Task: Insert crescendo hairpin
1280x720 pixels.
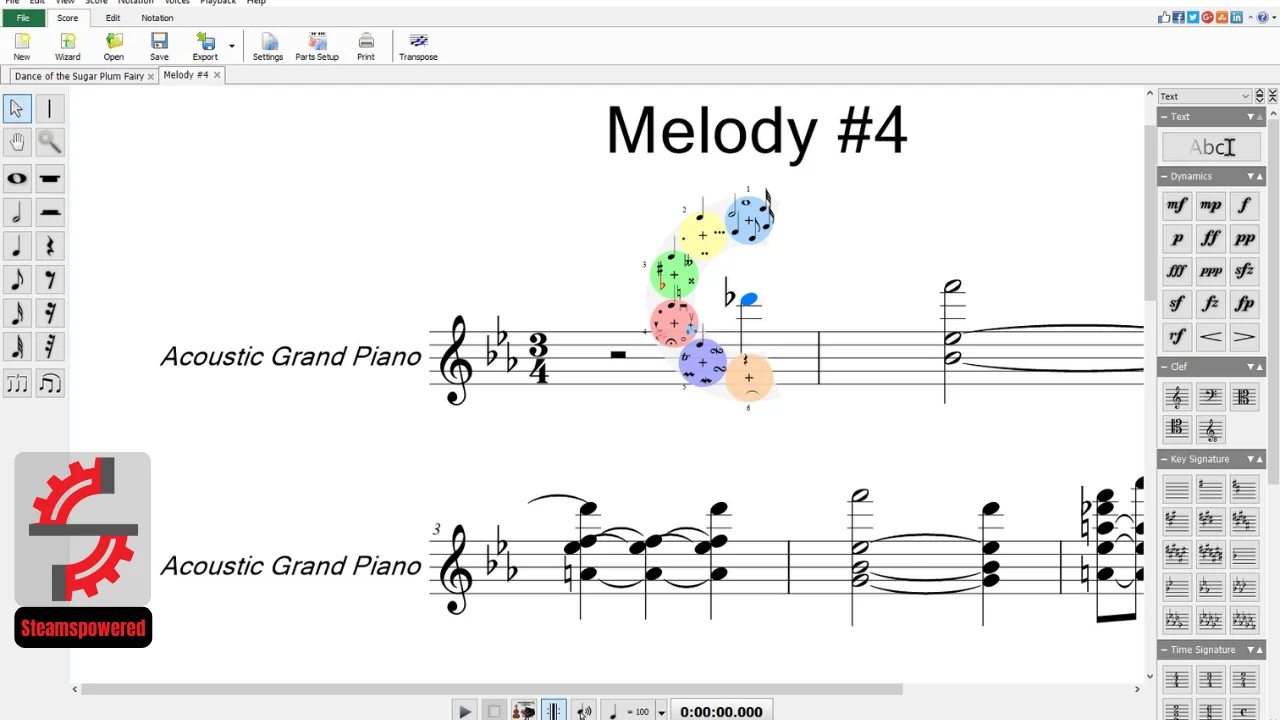Action: [1211, 337]
